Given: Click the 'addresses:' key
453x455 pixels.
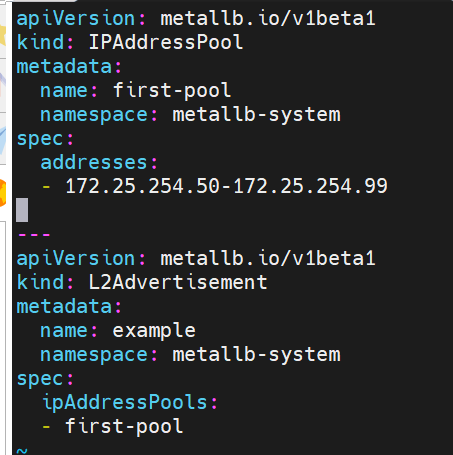Looking at the screenshot, I should pyautogui.click(x=99, y=163).
